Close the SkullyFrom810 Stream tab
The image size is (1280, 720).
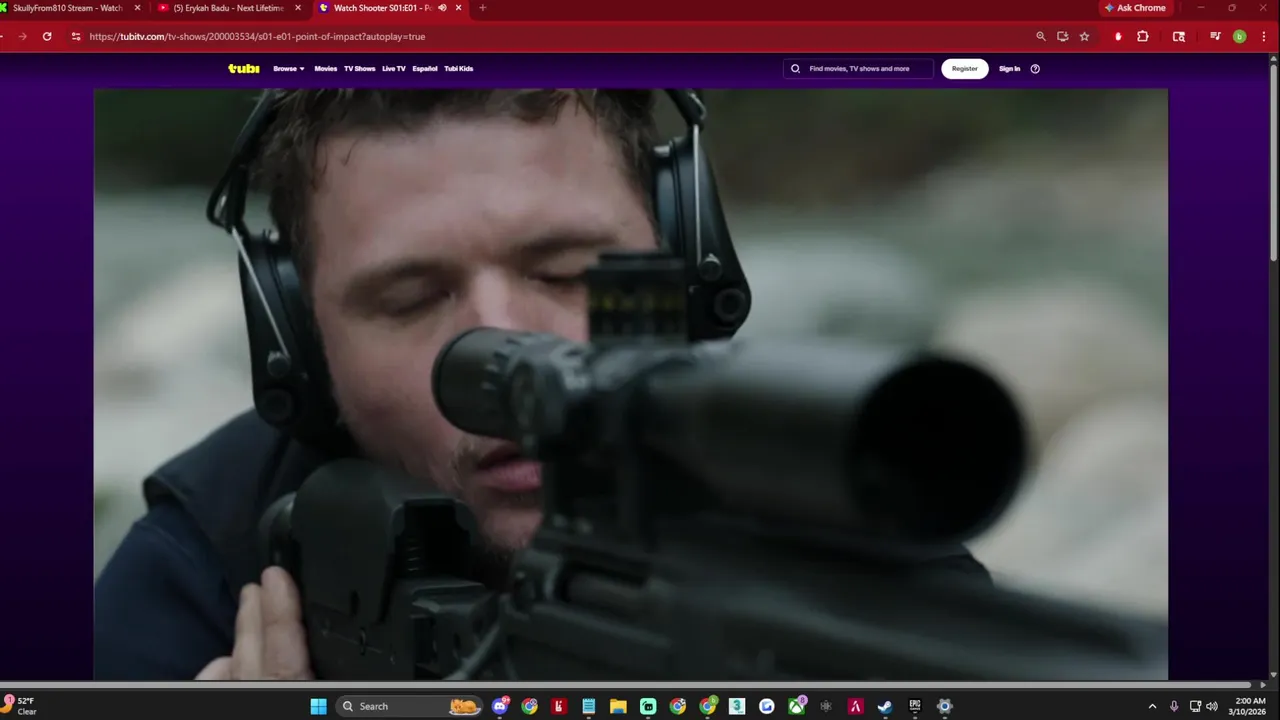[137, 8]
